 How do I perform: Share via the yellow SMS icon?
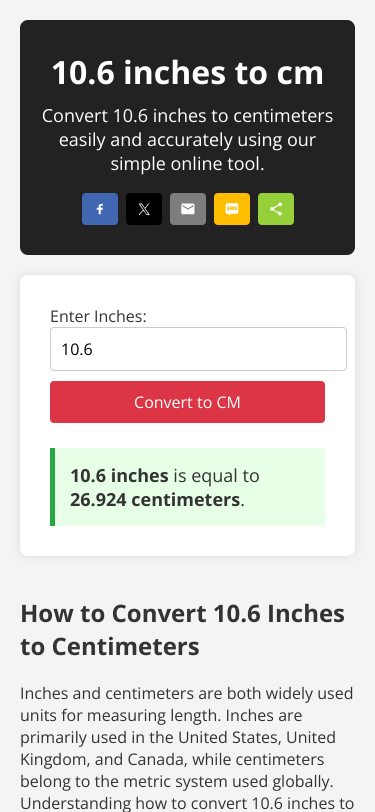232,209
